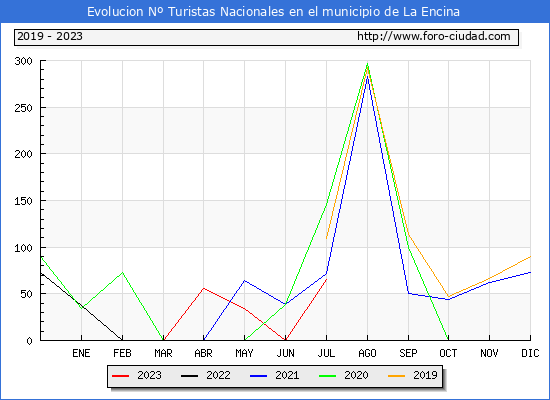The height and width of the screenshot is (400, 550).
Task: Click the blue 2021 line point at MAY
Action: [x=244, y=281]
